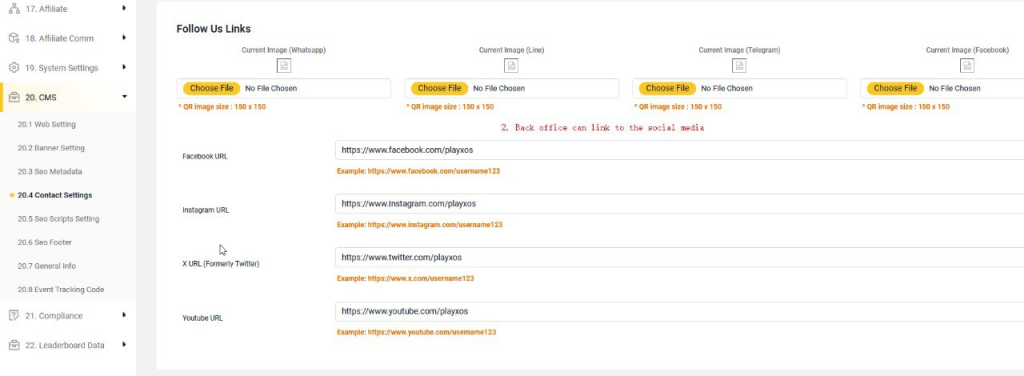Click Whatsapp's No File Chosen text
The width and height of the screenshot is (1024, 376).
click(271, 88)
